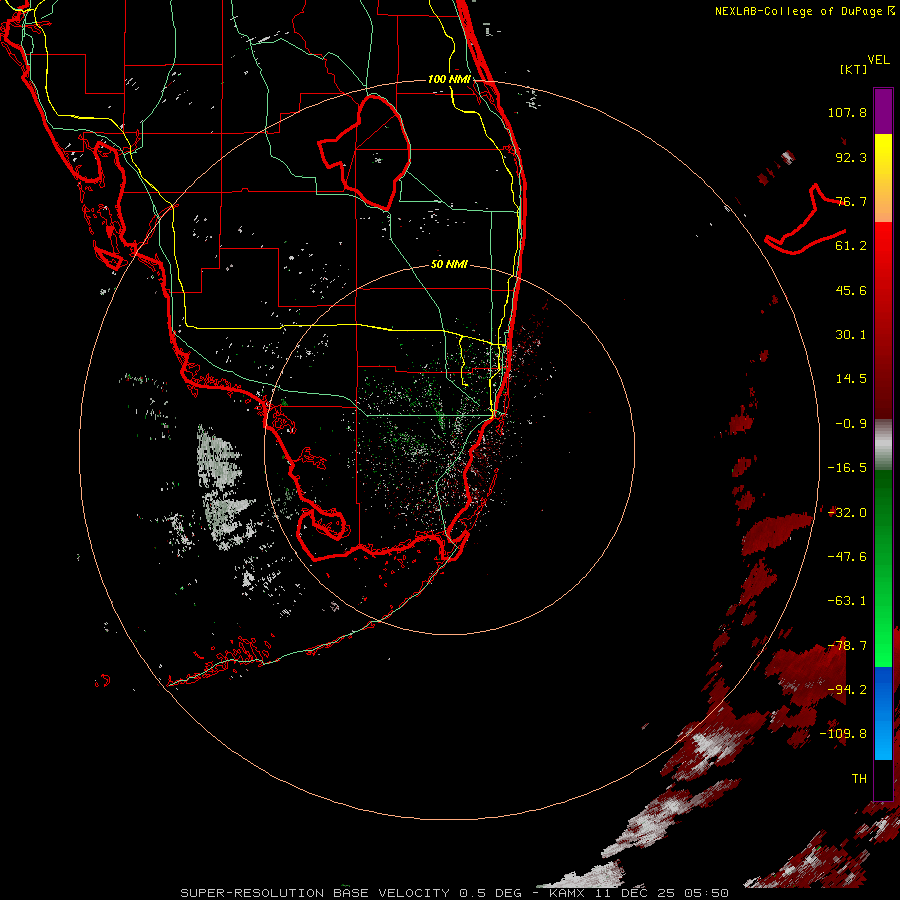The image size is (900, 900).
Task: Select the 92.3 scale value
Action: click(x=851, y=157)
